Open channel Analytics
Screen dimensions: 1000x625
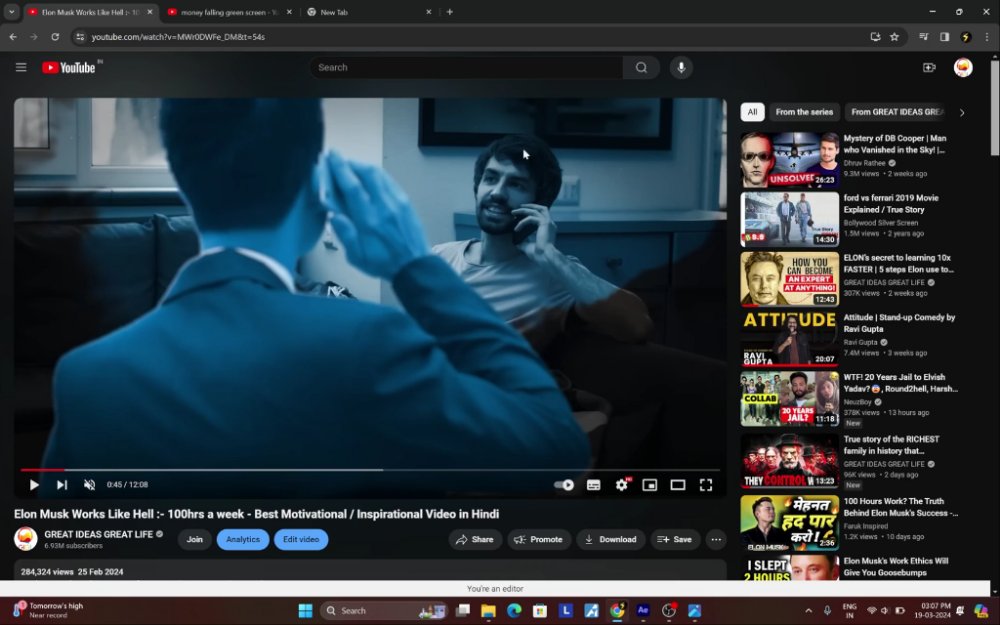click(x=243, y=540)
